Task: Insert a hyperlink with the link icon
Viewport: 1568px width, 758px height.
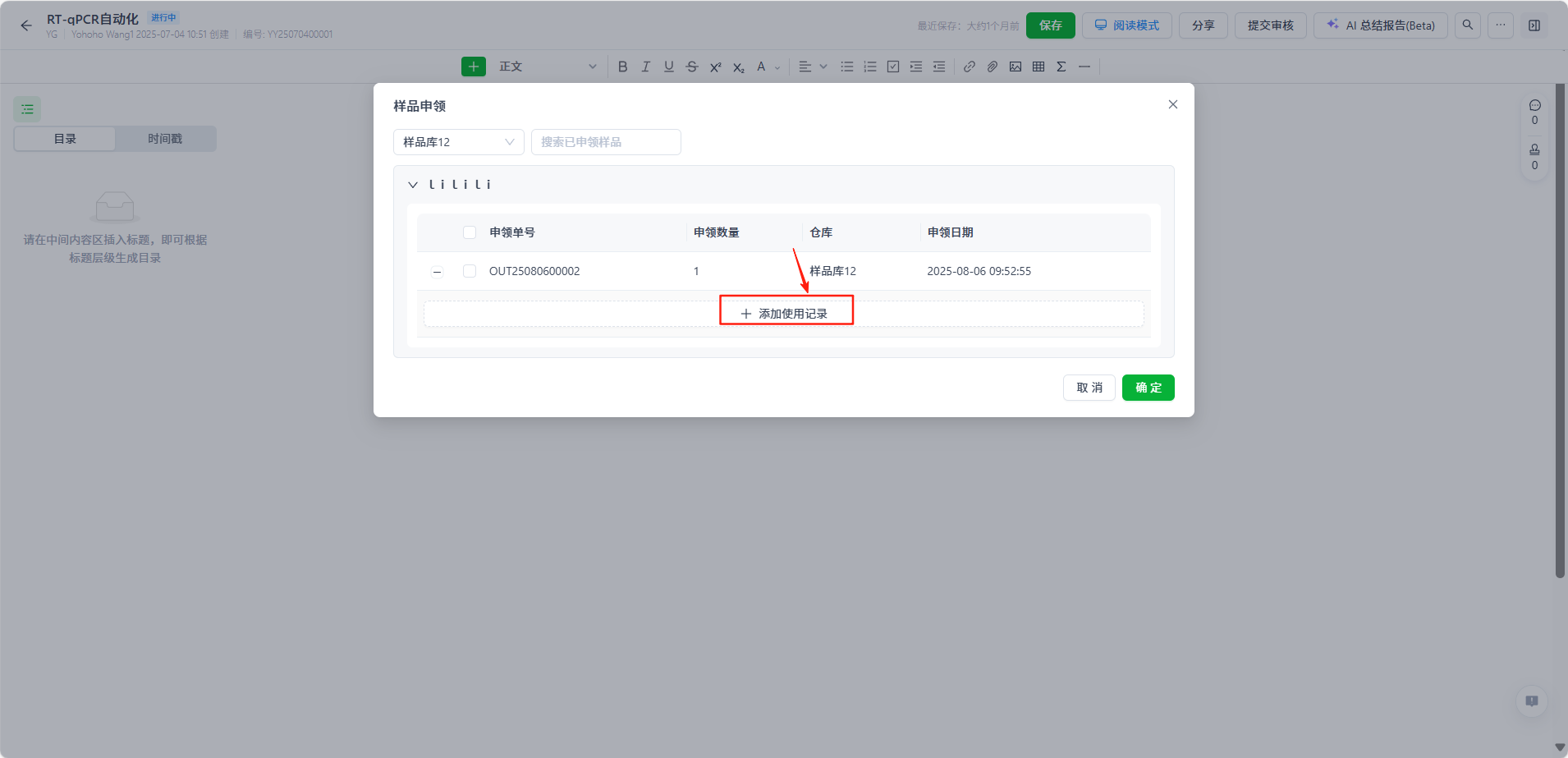Action: pyautogui.click(x=969, y=67)
